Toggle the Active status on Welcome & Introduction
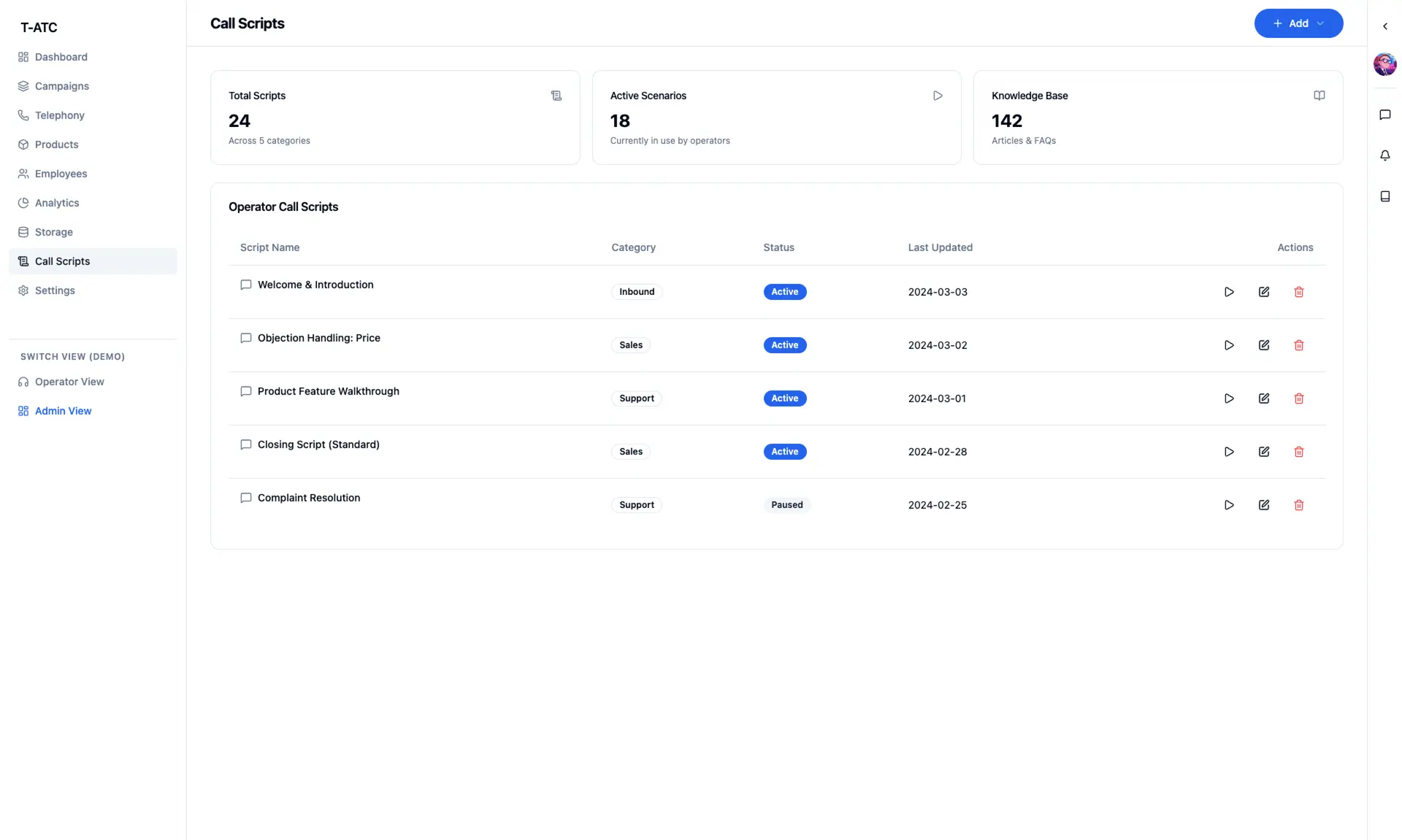Screen dimensions: 1402x840 [785, 291]
